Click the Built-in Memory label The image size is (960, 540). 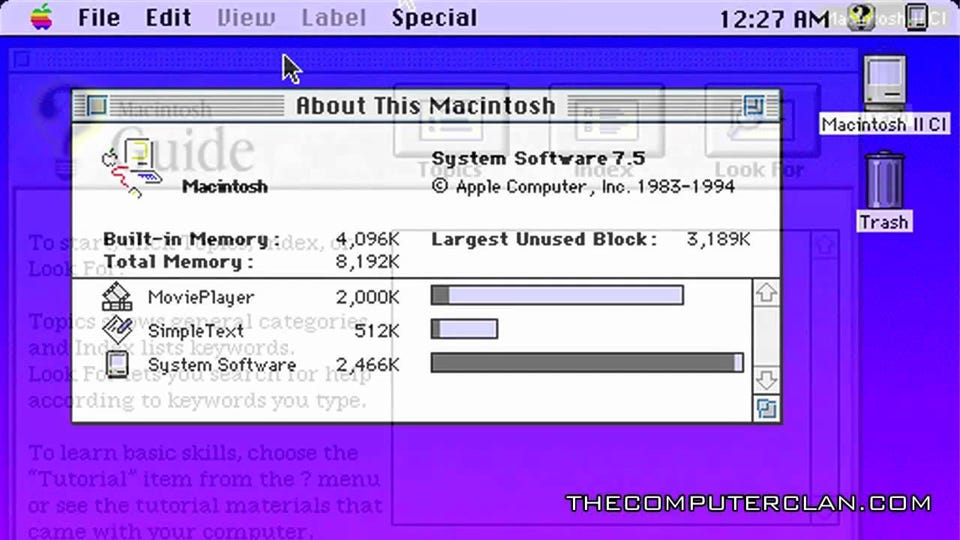[192, 239]
